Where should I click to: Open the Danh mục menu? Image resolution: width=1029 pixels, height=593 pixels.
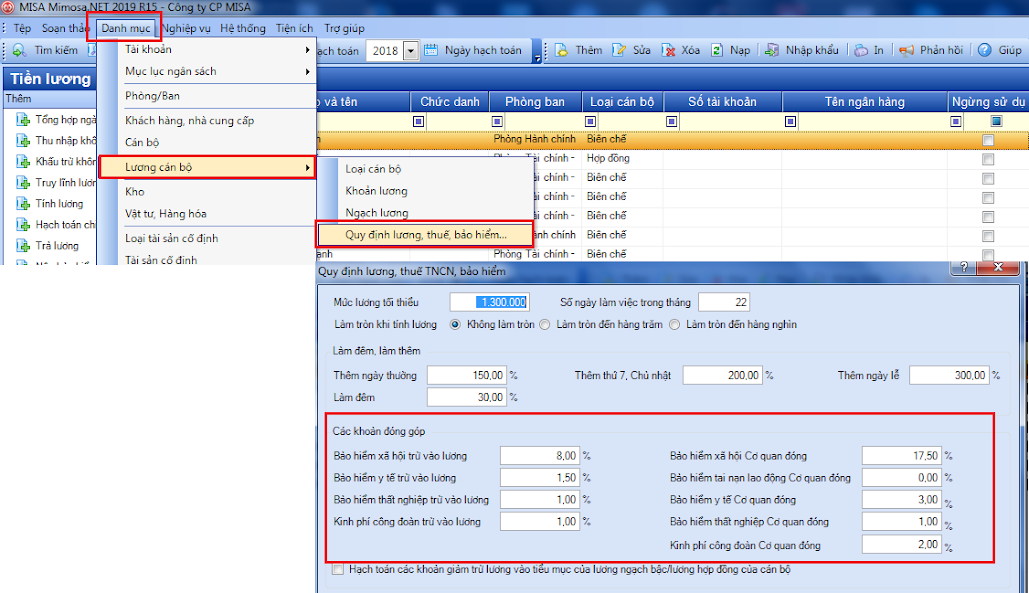tap(125, 28)
